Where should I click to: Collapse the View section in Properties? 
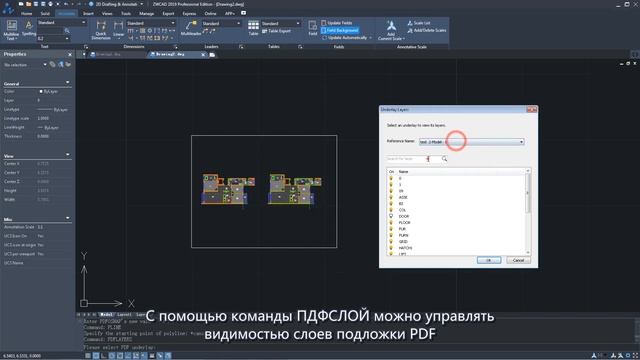tap(67, 155)
